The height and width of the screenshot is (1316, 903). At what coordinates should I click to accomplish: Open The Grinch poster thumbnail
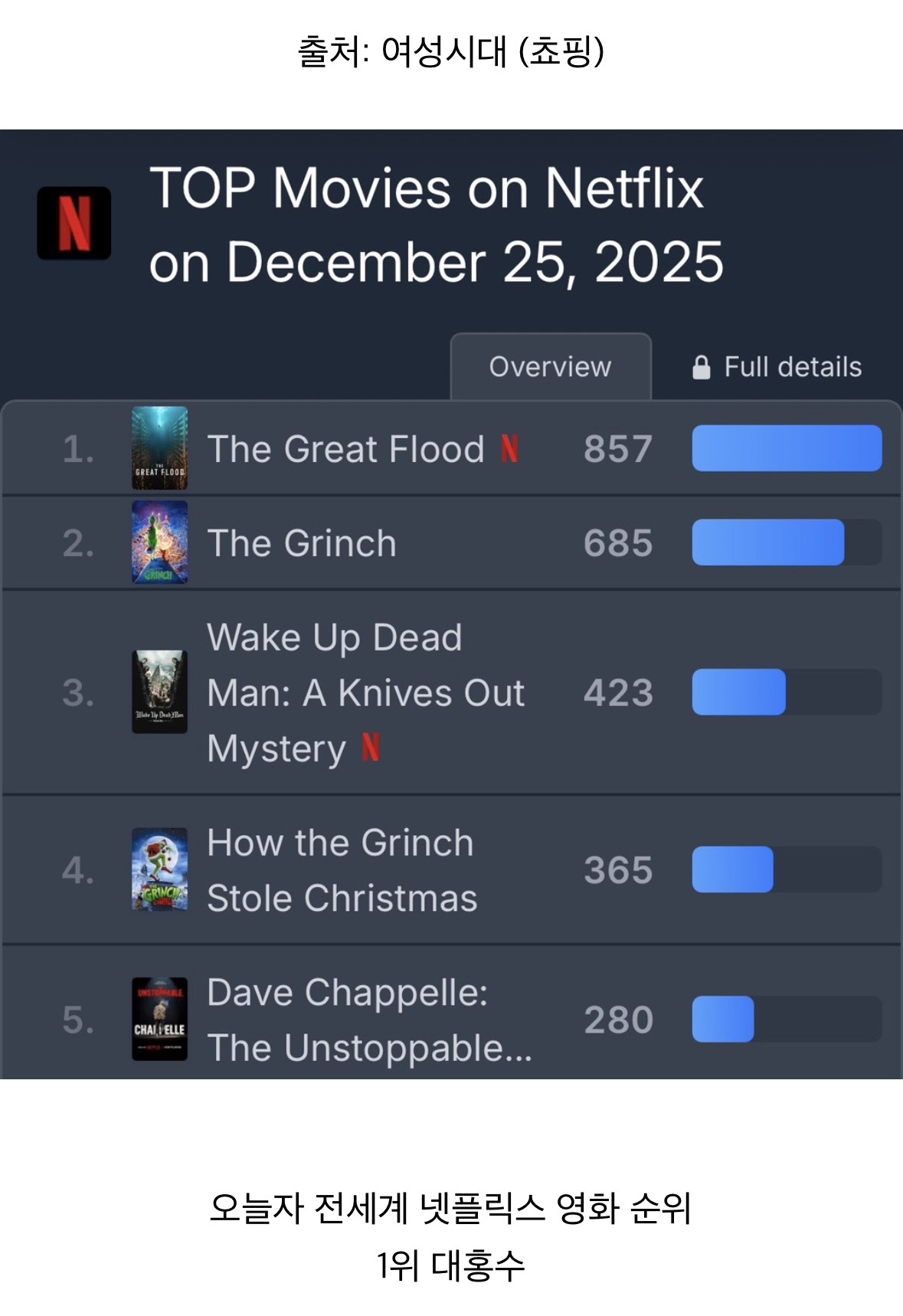pyautogui.click(x=159, y=542)
